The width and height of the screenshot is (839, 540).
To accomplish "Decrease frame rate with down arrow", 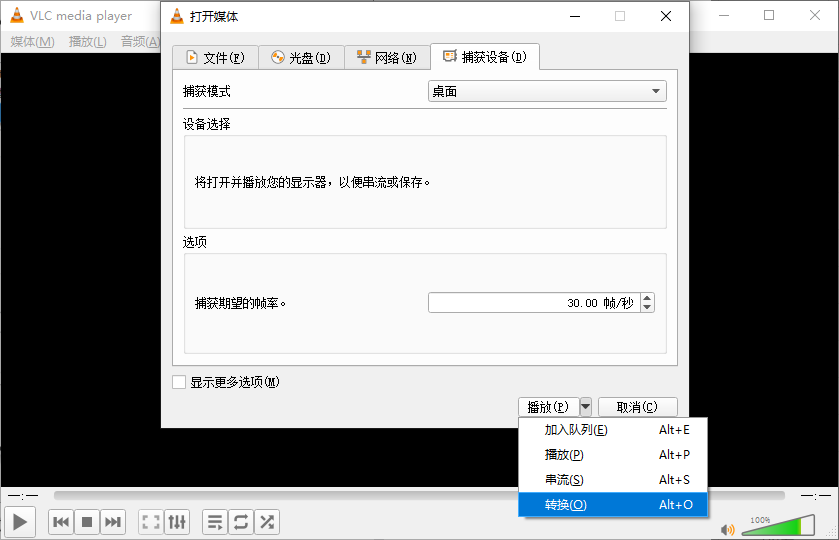I will (647, 308).
